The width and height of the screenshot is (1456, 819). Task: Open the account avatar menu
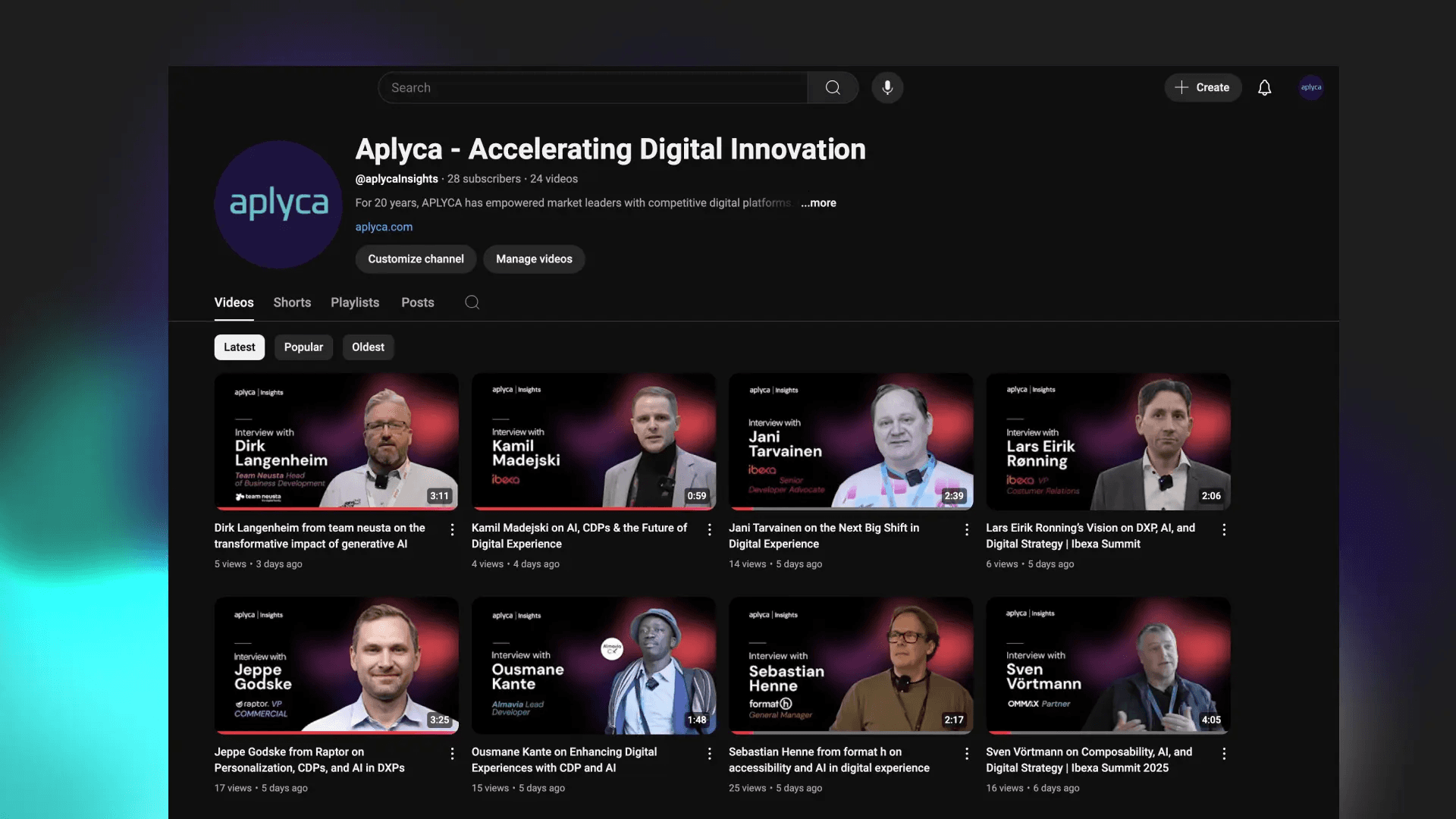tap(1311, 87)
